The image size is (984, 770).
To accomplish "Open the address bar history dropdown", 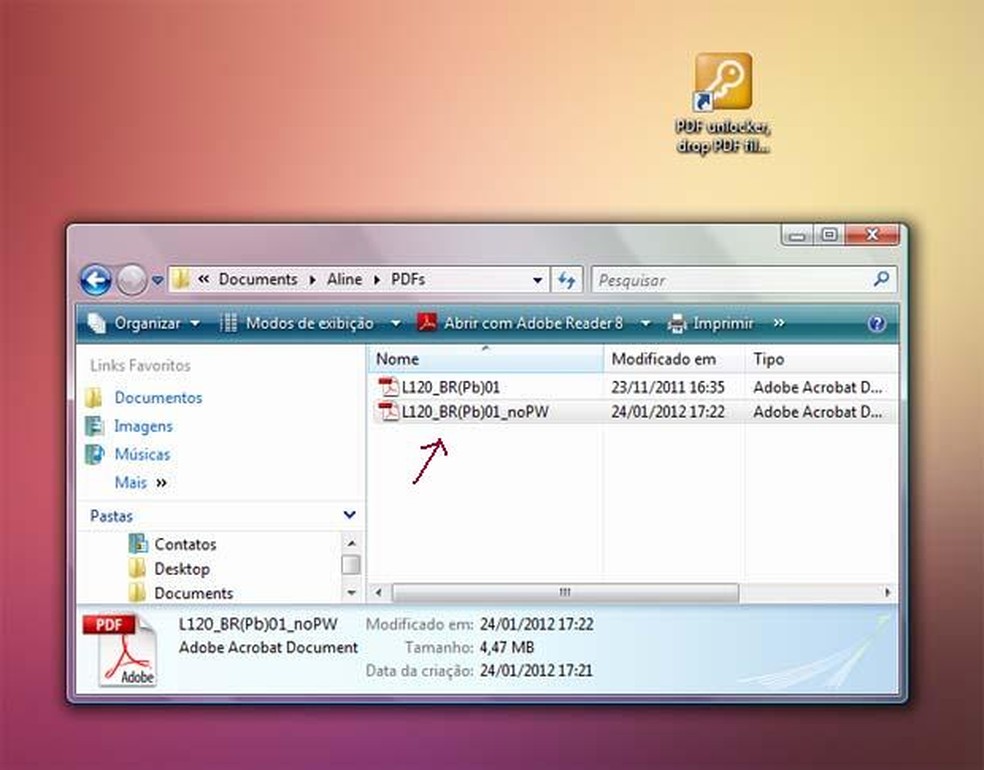I will pyautogui.click(x=538, y=280).
